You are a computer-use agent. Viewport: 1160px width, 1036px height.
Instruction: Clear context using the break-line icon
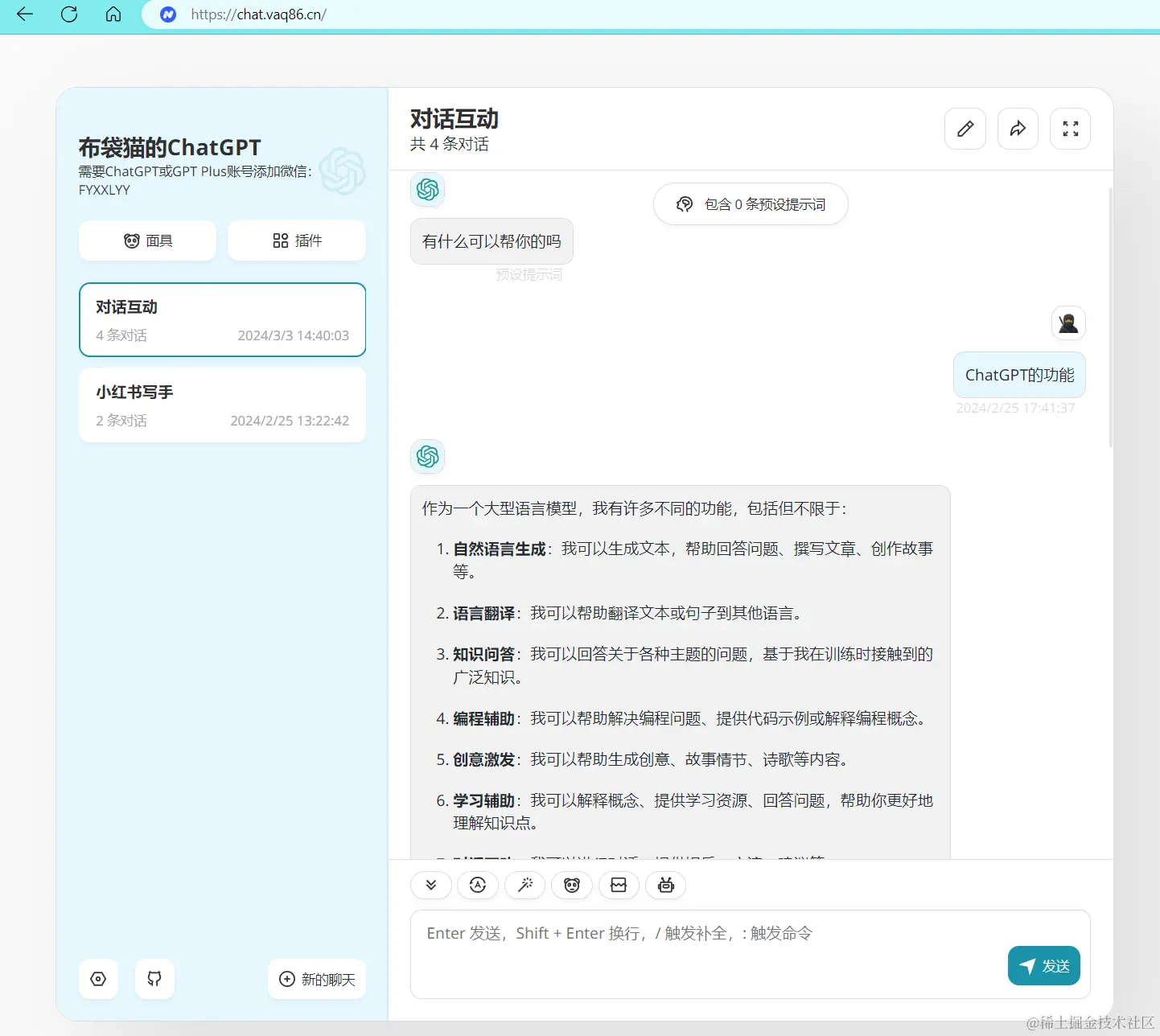click(619, 886)
